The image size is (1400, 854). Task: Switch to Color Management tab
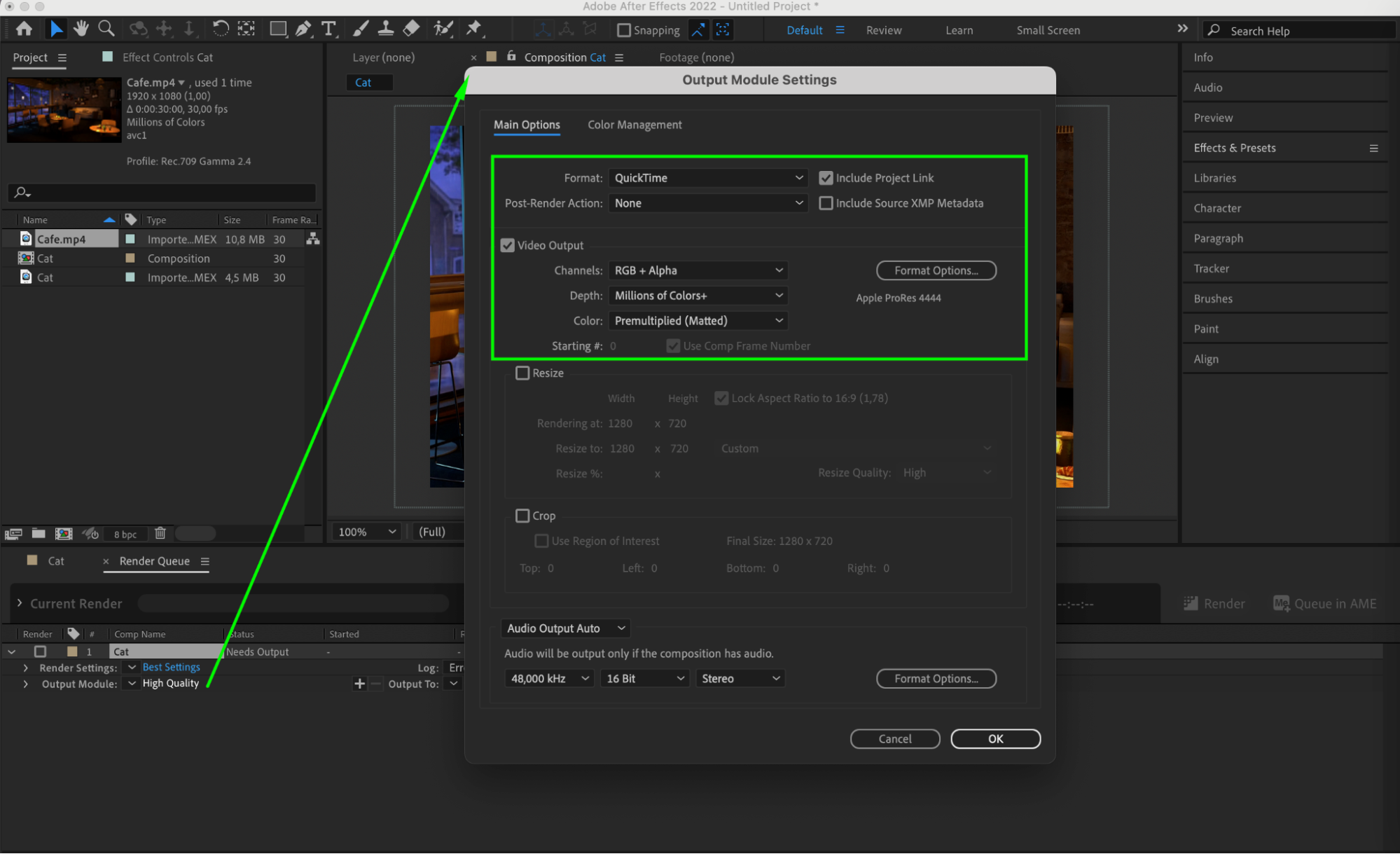click(634, 125)
